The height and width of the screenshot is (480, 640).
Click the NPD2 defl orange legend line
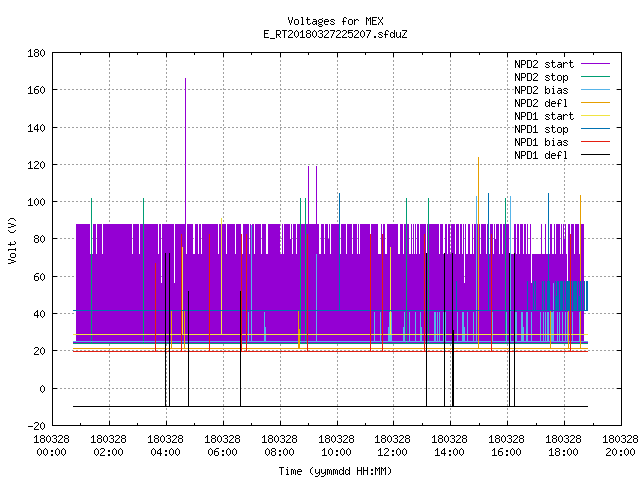click(595, 103)
